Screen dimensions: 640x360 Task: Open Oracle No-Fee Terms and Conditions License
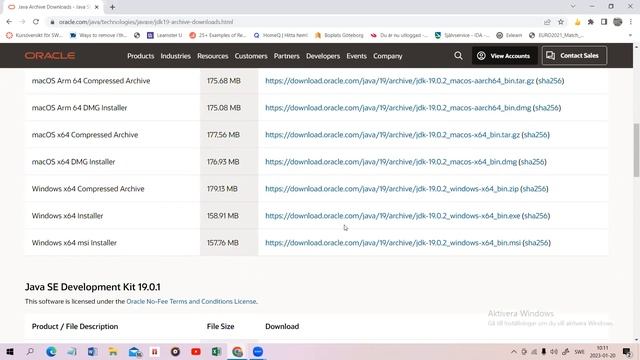point(191,301)
